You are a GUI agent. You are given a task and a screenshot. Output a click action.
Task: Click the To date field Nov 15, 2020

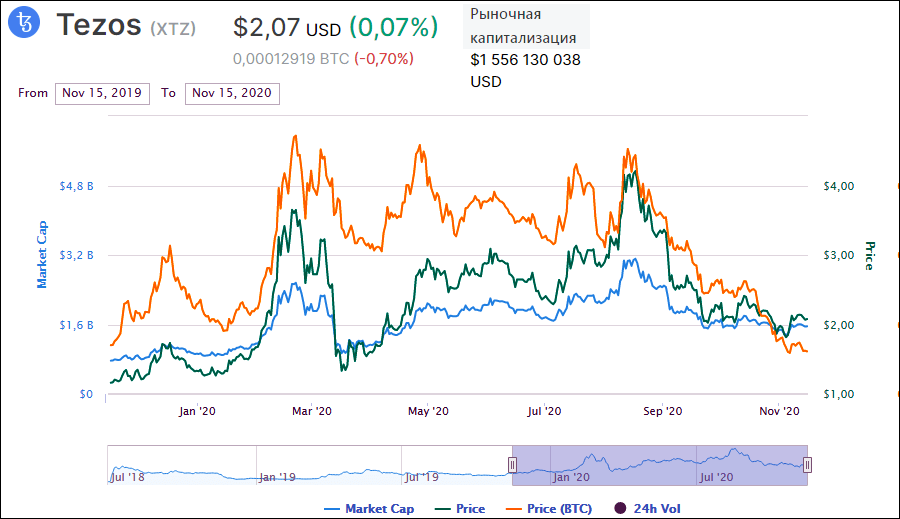[232, 93]
